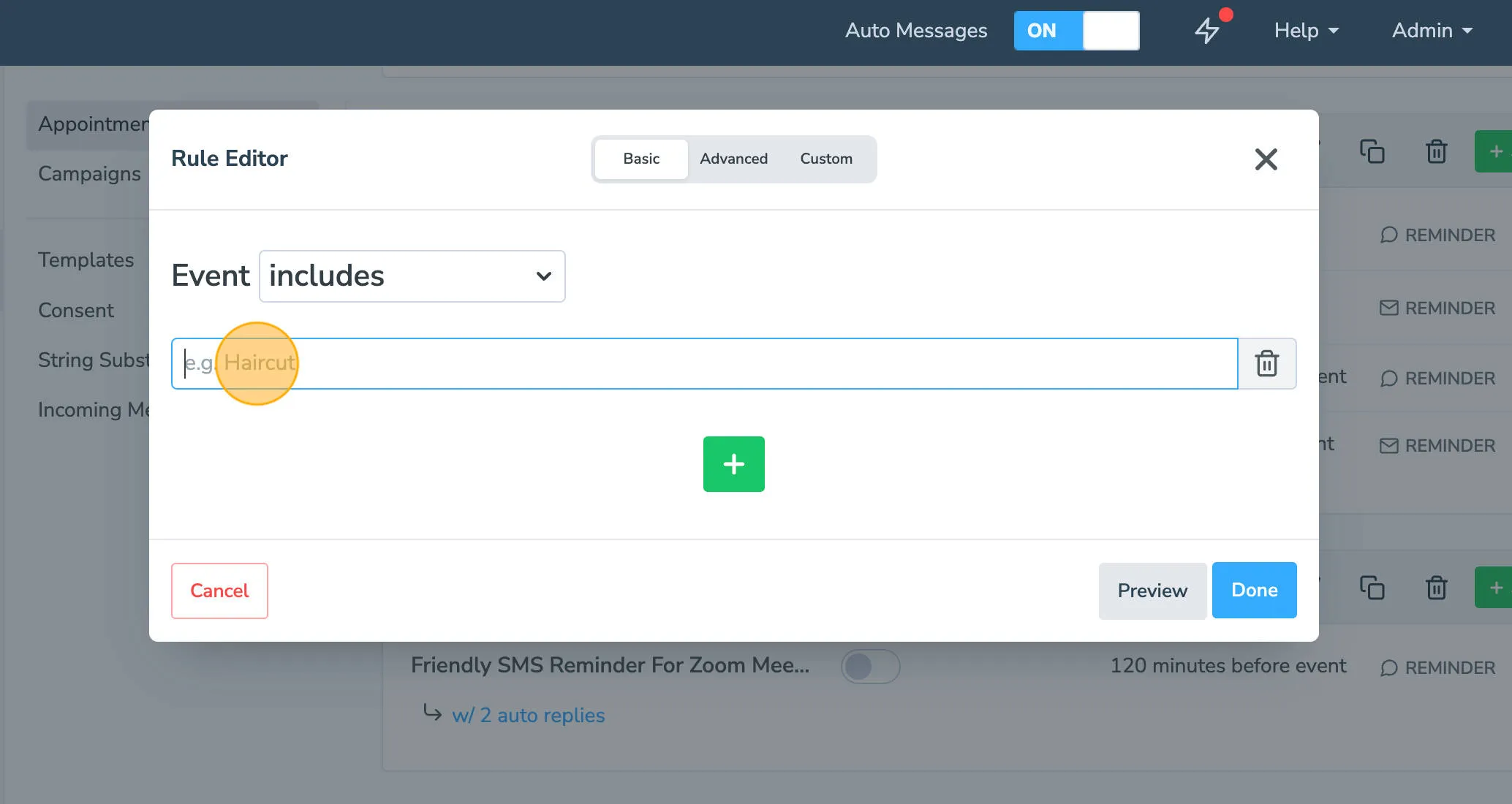This screenshot has height=804, width=1512.
Task: Click the top-right green plus icon
Action: (x=1496, y=151)
